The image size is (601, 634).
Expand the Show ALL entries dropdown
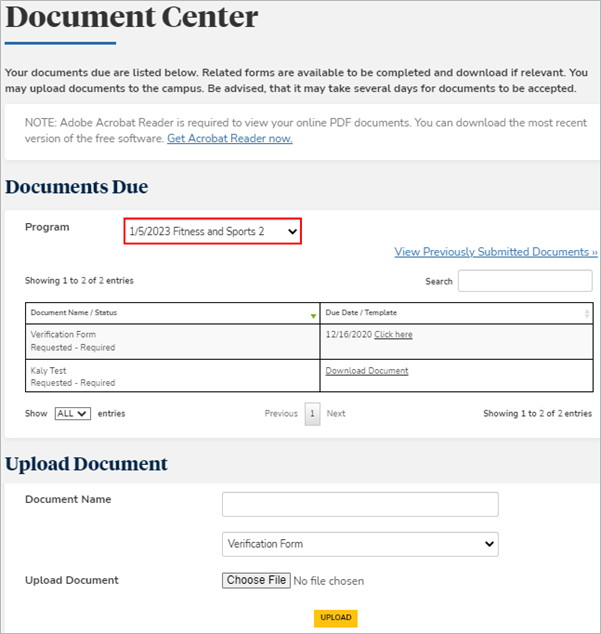(x=71, y=414)
